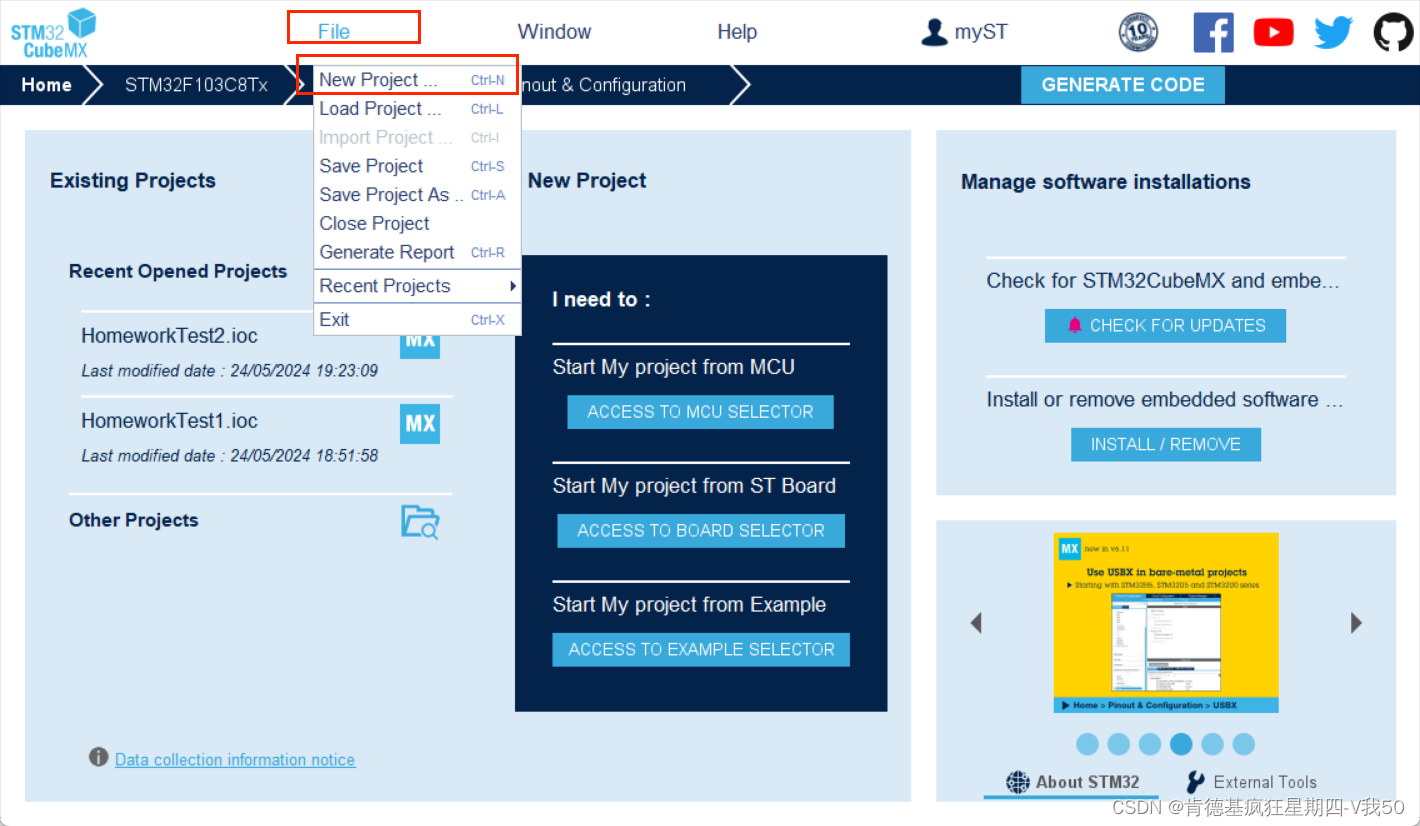1420x826 pixels.
Task: Select the fourth highlighted carousel dot
Action: (x=1181, y=744)
